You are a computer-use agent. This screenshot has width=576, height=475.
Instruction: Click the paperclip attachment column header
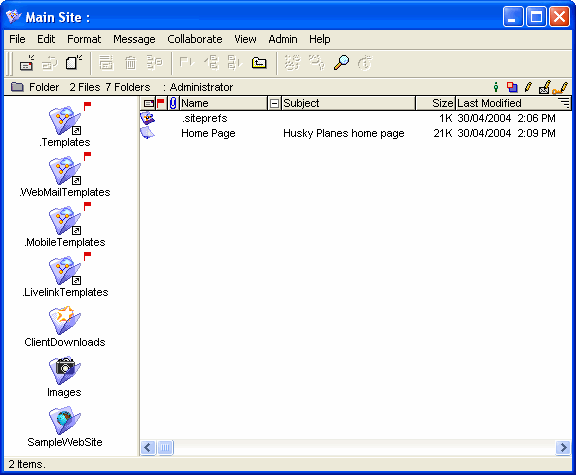tap(173, 103)
